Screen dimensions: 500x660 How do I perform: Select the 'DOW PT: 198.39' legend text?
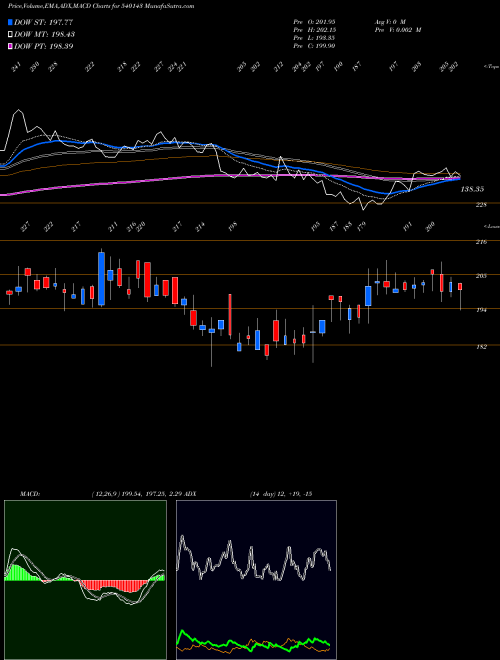(44, 46)
